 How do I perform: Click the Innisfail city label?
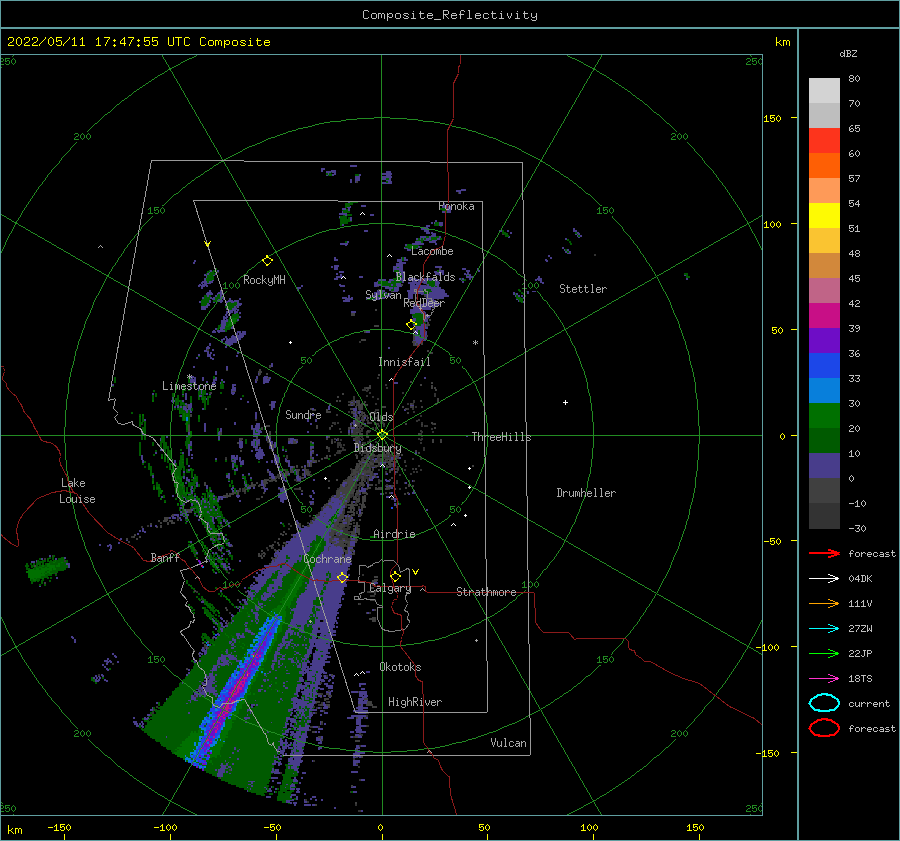click(x=404, y=362)
